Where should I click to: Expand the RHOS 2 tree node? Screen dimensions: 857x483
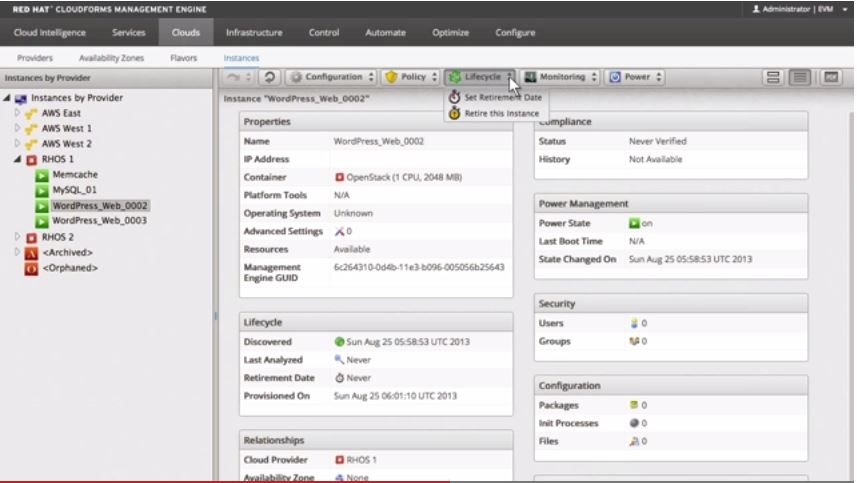17,237
